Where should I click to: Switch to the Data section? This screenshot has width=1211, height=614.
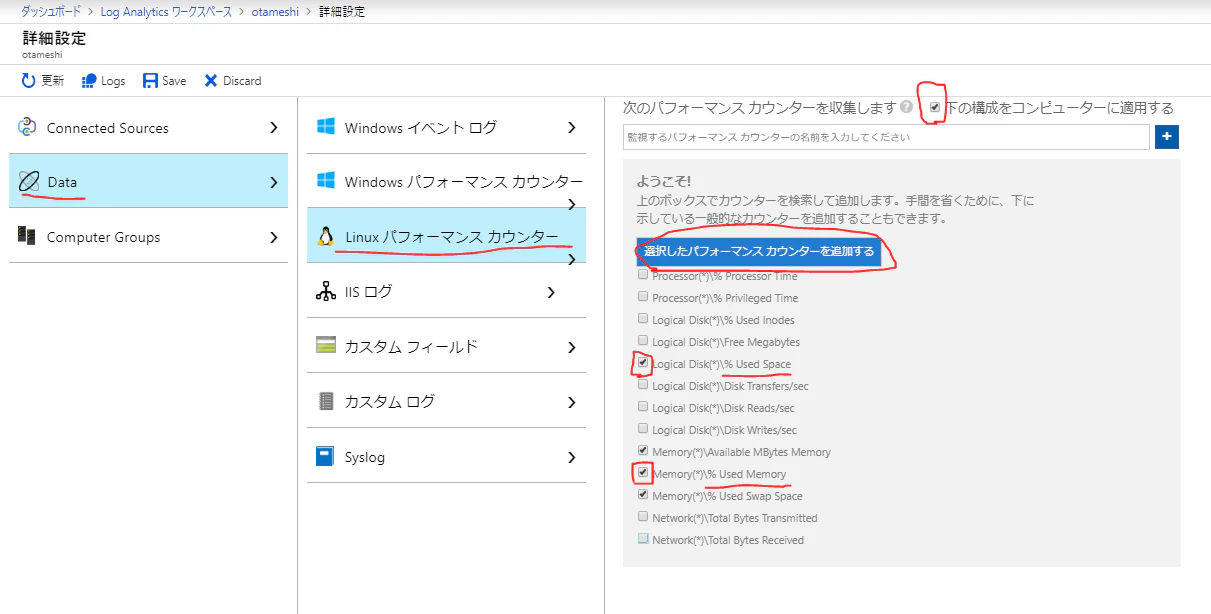click(64, 180)
